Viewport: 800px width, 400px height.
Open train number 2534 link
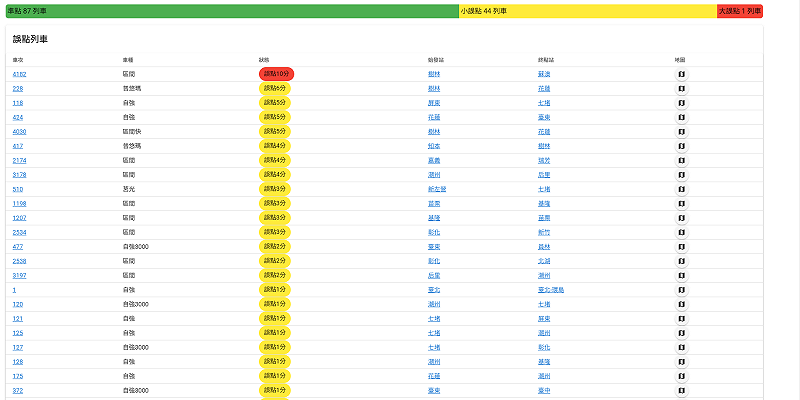[x=19, y=232]
